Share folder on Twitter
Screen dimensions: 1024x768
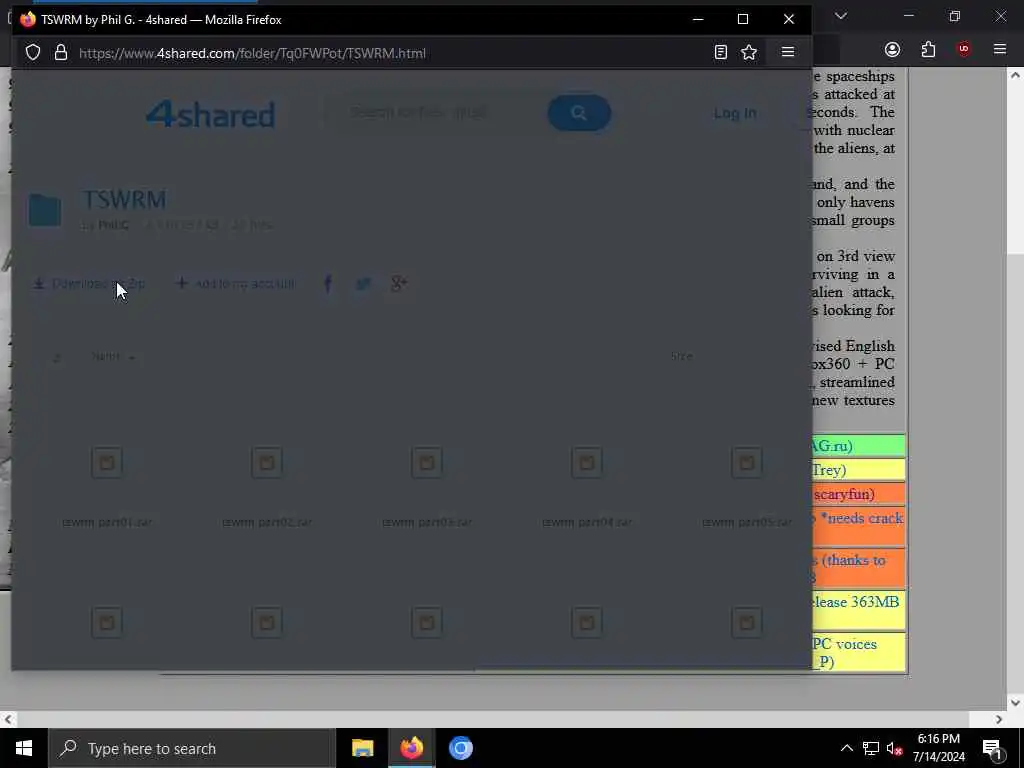(363, 283)
